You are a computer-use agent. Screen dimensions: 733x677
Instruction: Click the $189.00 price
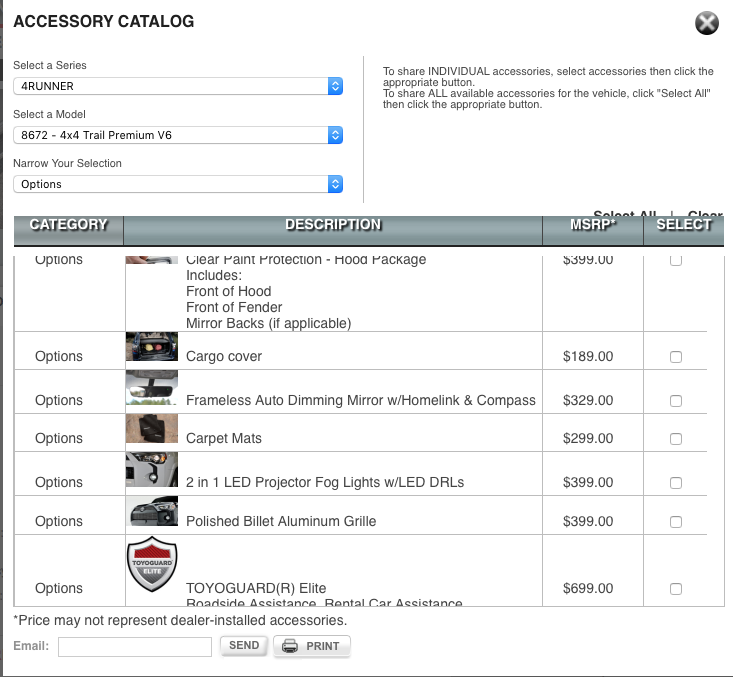coord(588,356)
